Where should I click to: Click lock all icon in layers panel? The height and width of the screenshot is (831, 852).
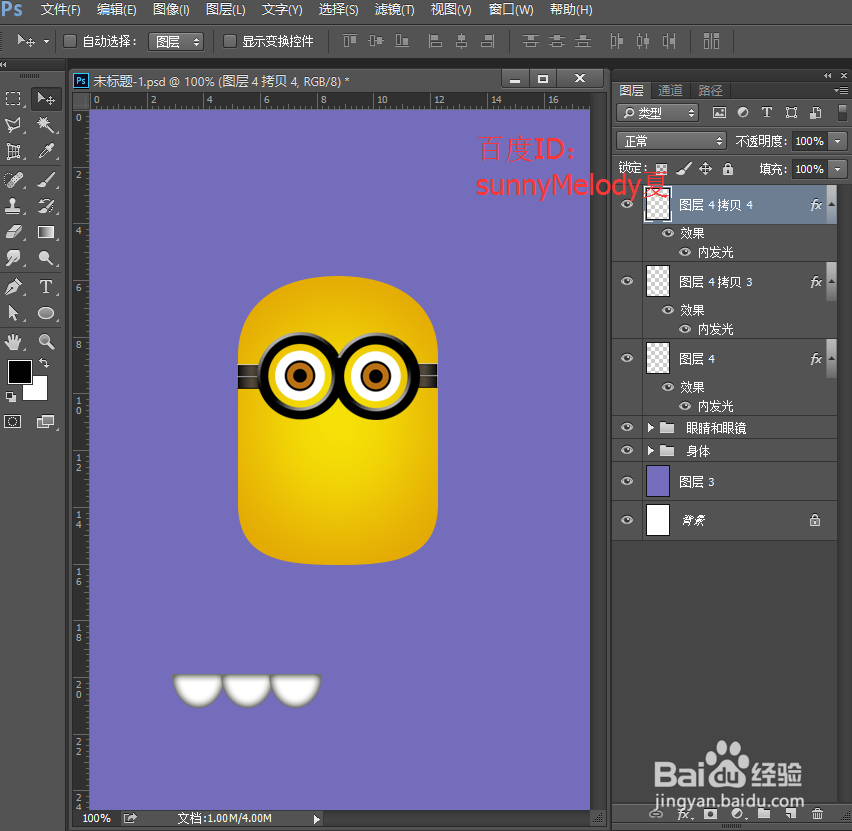point(728,169)
